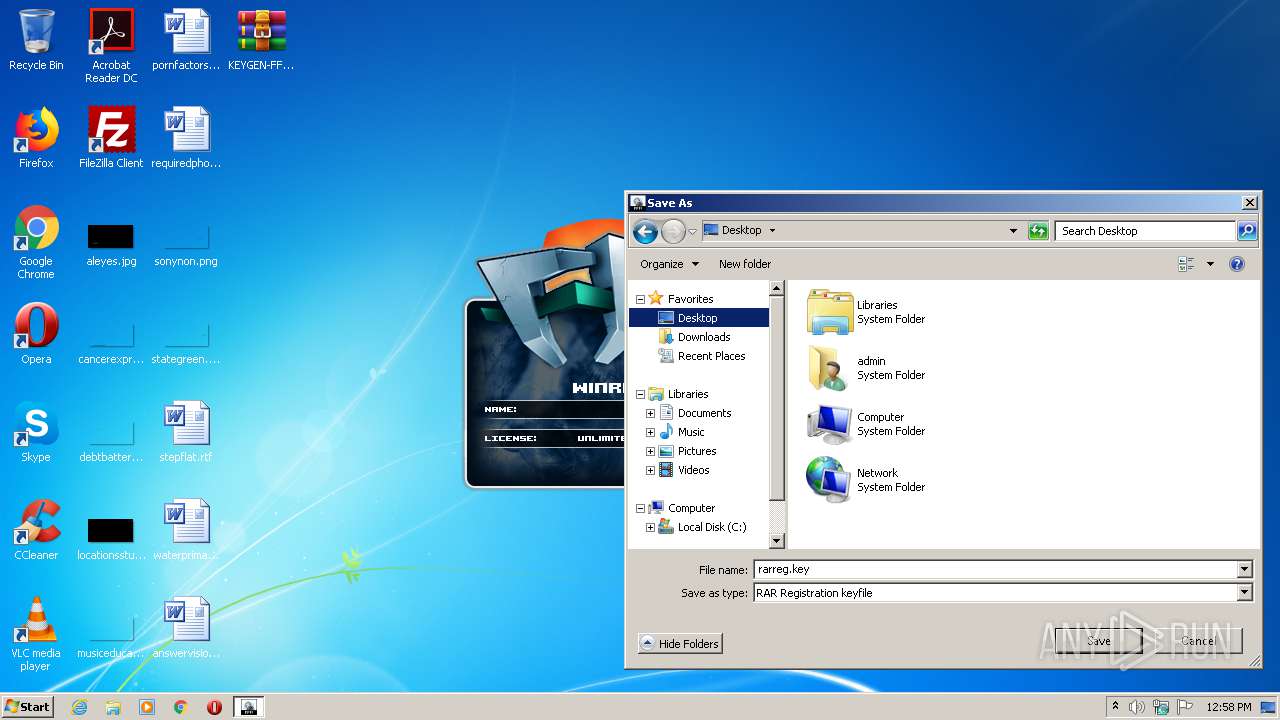
Task: Open the Windows Start button
Action: [27, 707]
